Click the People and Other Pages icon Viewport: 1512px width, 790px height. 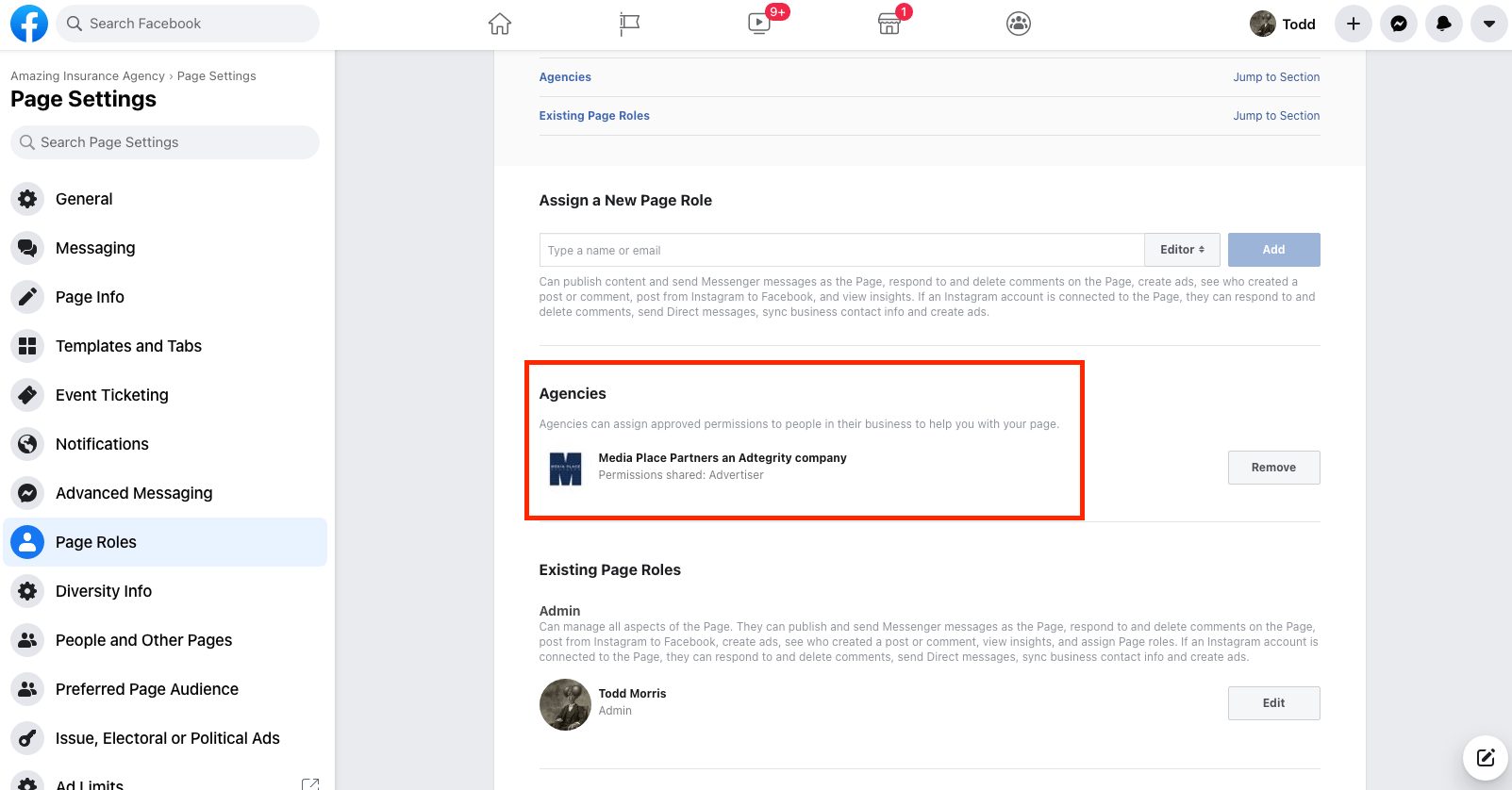click(x=27, y=640)
